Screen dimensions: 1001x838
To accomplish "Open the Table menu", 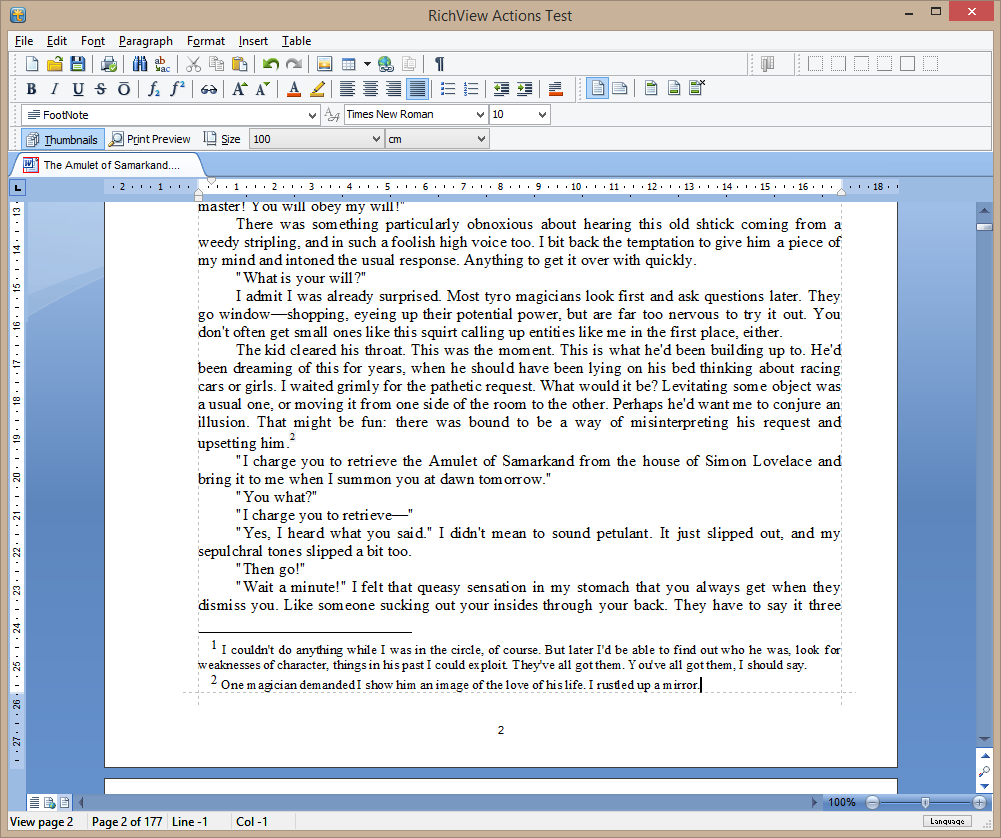I will (296, 41).
